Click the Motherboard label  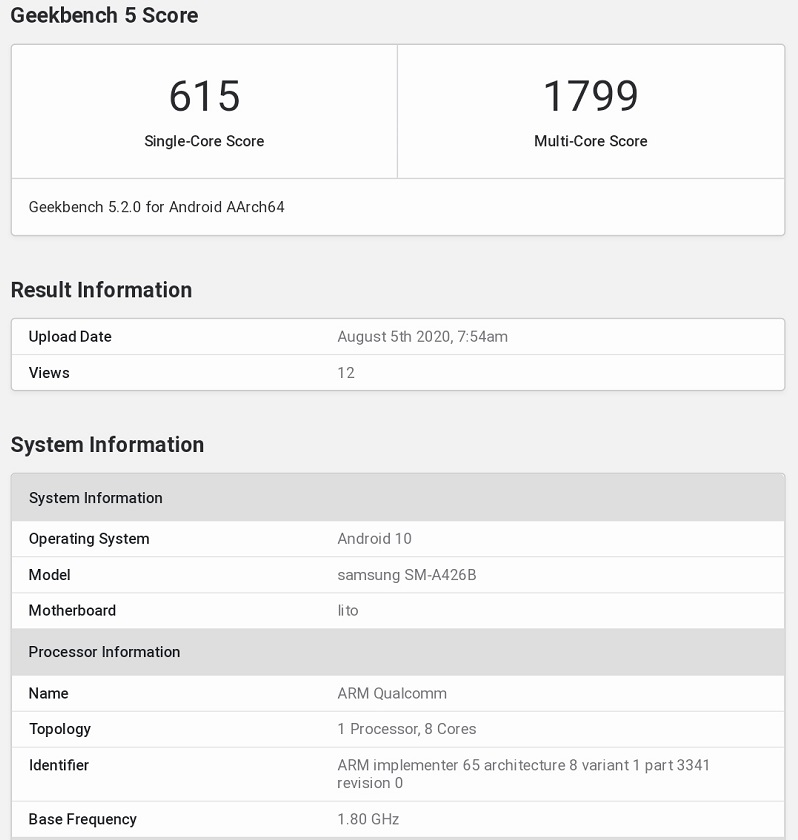point(72,610)
